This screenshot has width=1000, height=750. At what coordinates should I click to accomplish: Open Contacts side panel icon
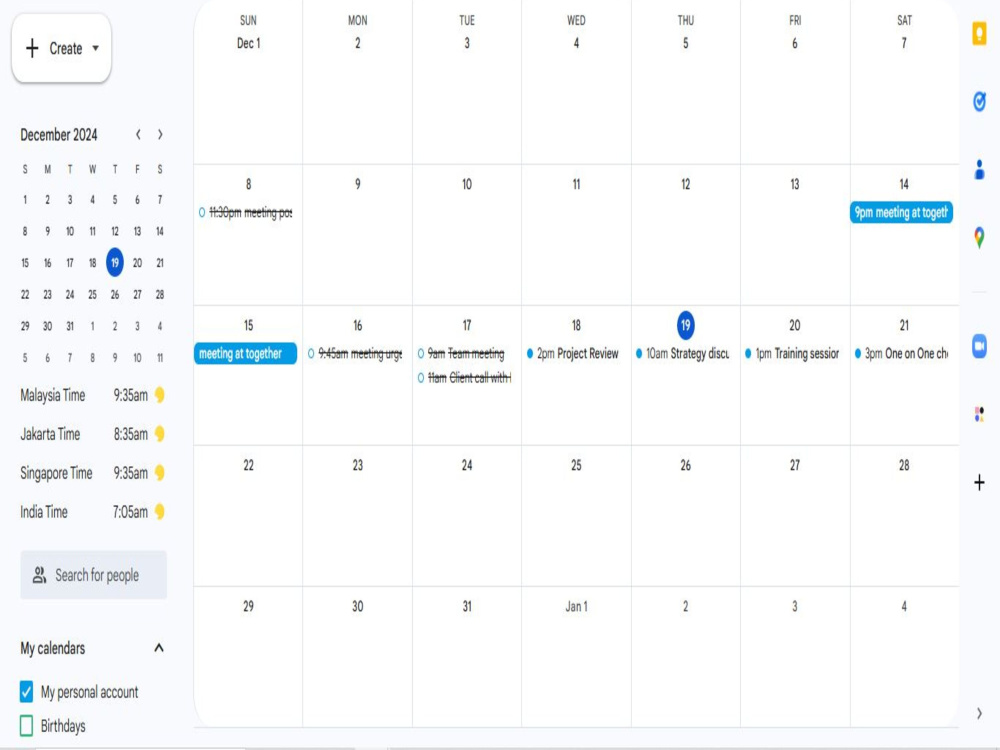(979, 170)
